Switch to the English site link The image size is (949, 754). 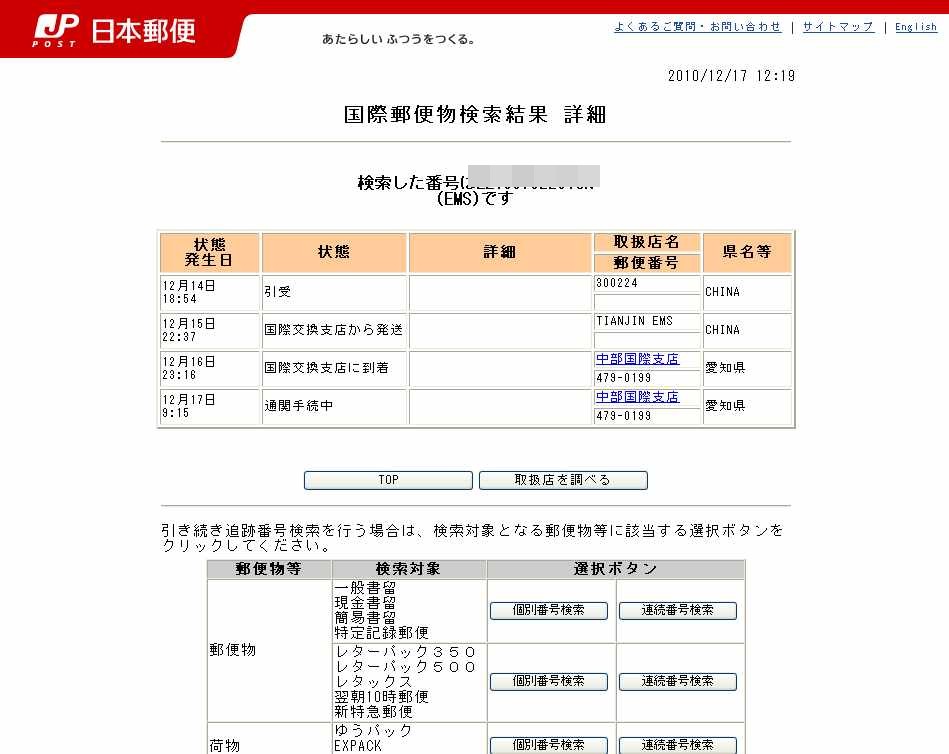(916, 27)
